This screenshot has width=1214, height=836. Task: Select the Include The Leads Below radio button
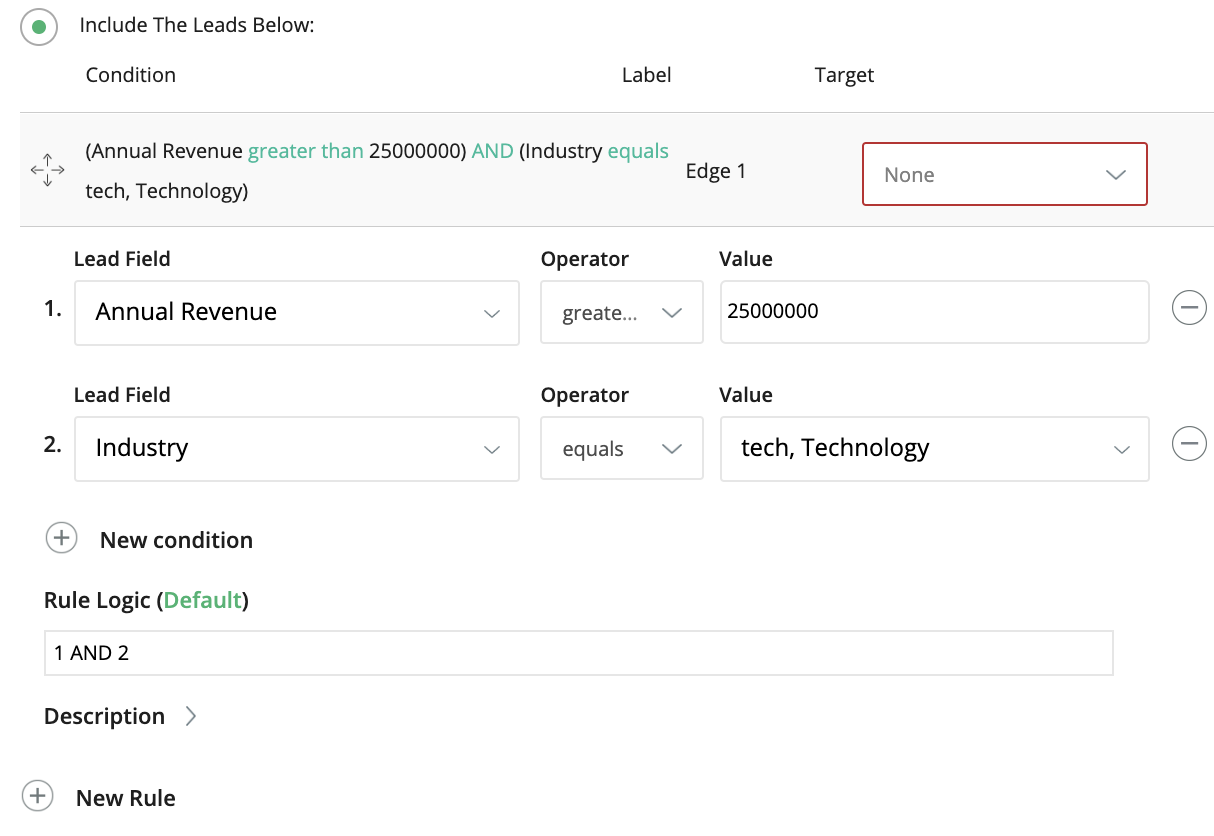(x=39, y=27)
